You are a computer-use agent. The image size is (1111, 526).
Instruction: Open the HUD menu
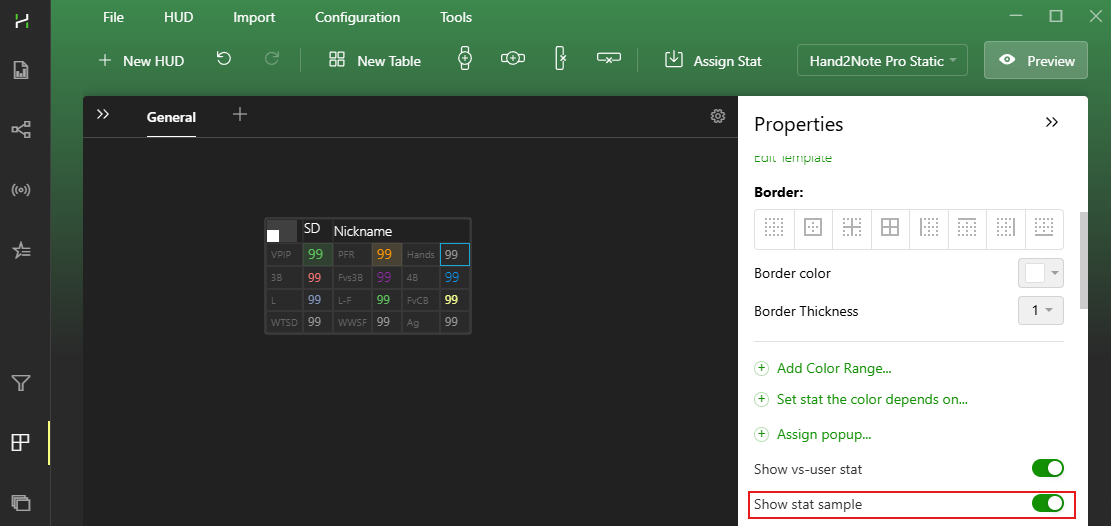179,18
